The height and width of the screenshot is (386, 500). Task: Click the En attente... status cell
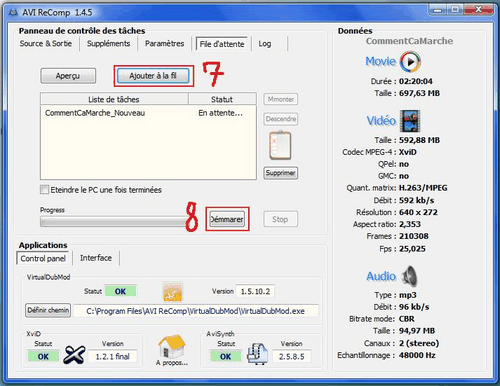pyautogui.click(x=220, y=113)
